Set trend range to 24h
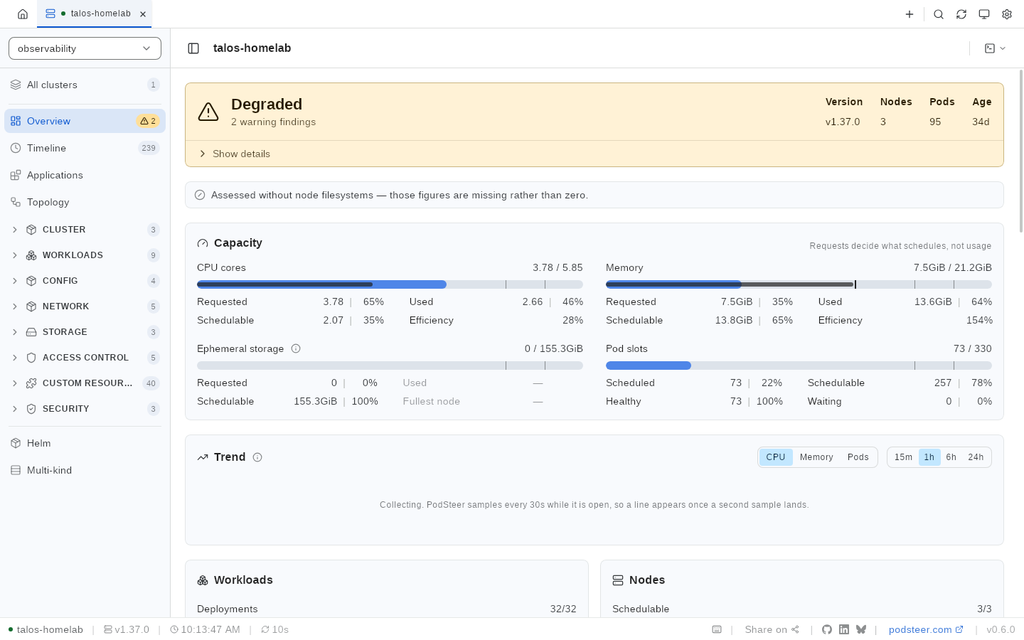Image resolution: width=1024 pixels, height=640 pixels. tap(976, 457)
